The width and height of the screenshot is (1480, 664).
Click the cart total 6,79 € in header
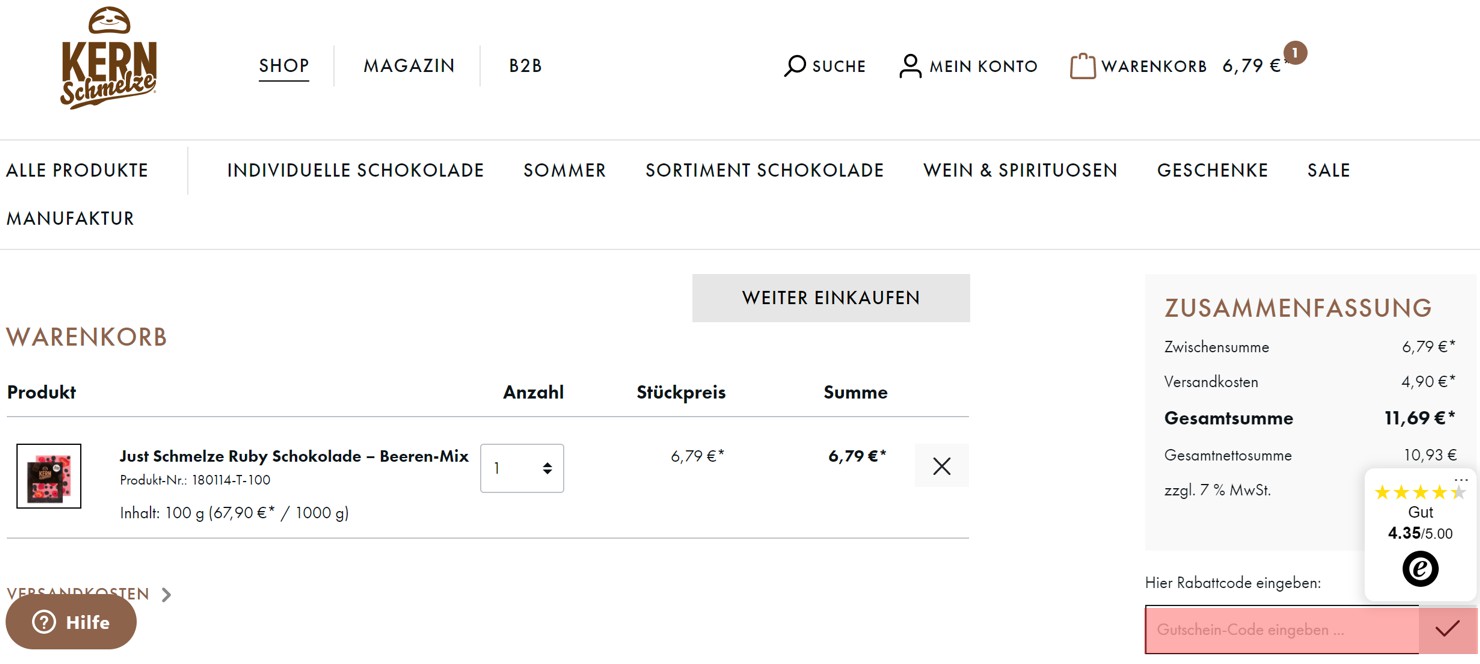pyautogui.click(x=1252, y=66)
